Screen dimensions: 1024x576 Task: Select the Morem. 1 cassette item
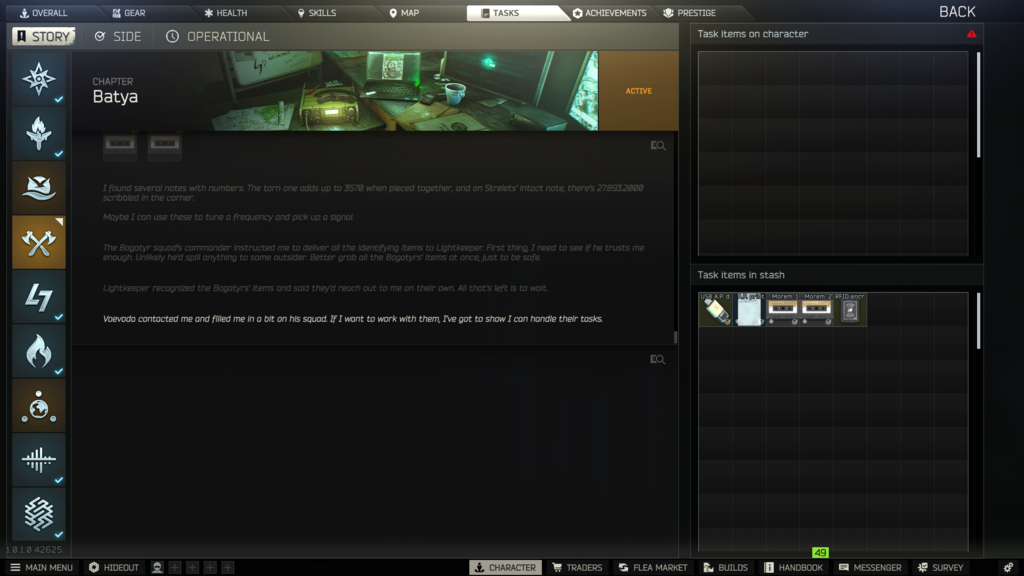(783, 310)
